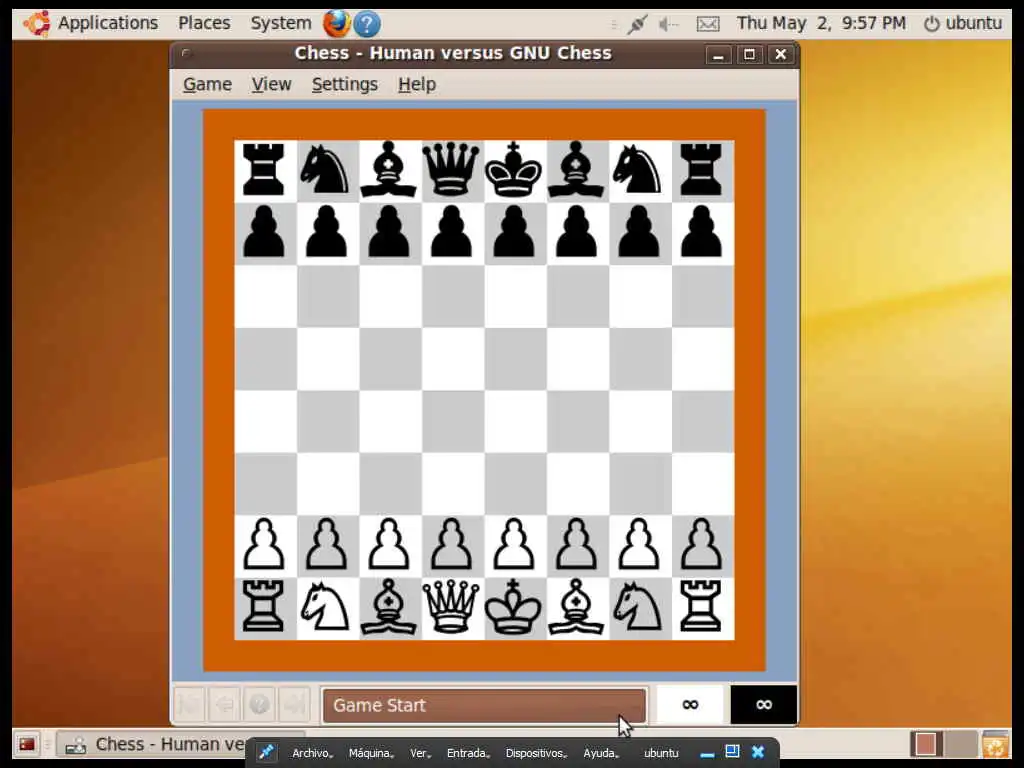Viewport: 1024px width, 768px height.
Task: Open the Places menu
Action: pyautogui.click(x=204, y=24)
